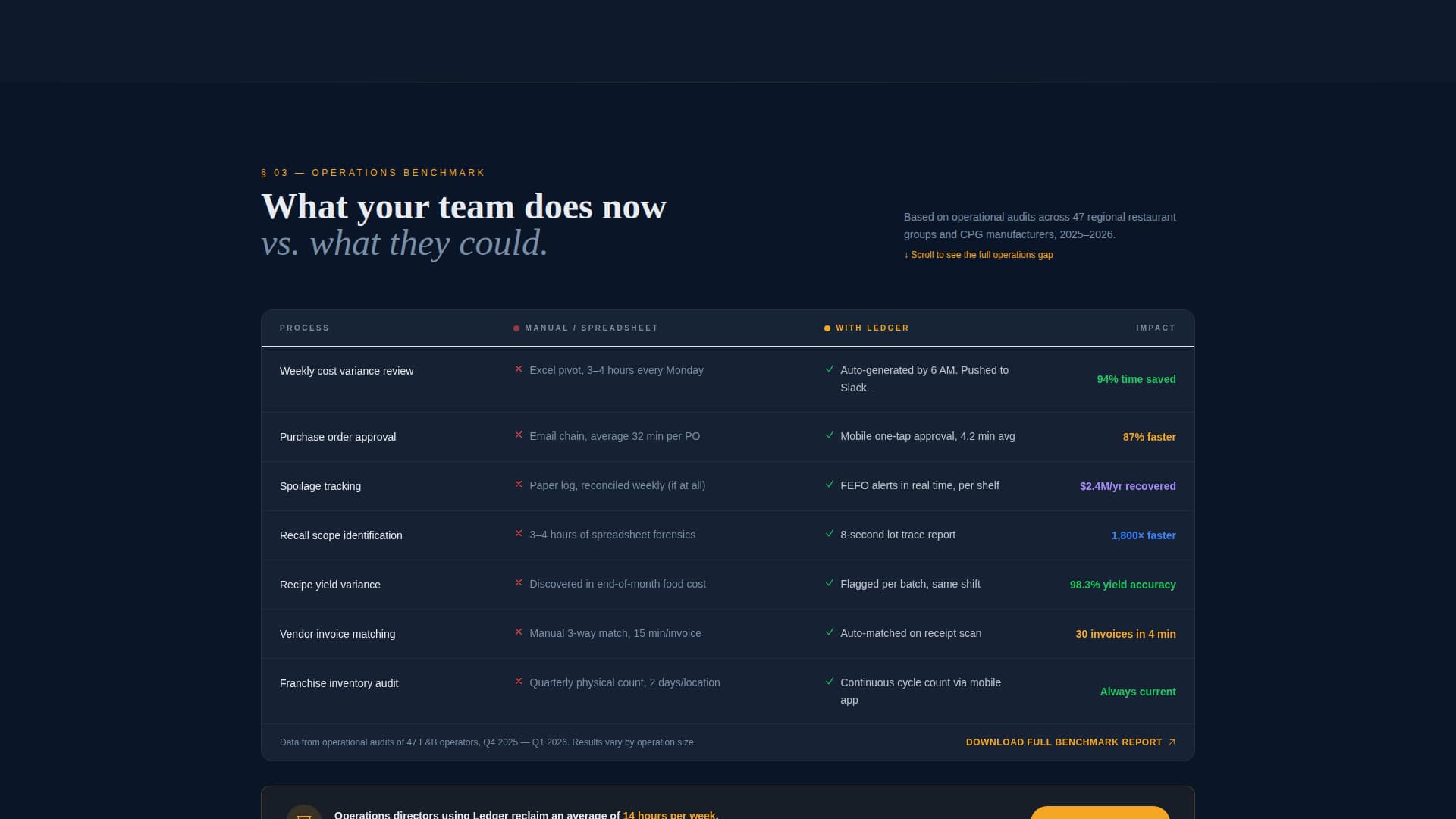This screenshot has width=1456, height=819.
Task: Click the paragraph about 47 regional restaurant groups
Action: click(1040, 225)
